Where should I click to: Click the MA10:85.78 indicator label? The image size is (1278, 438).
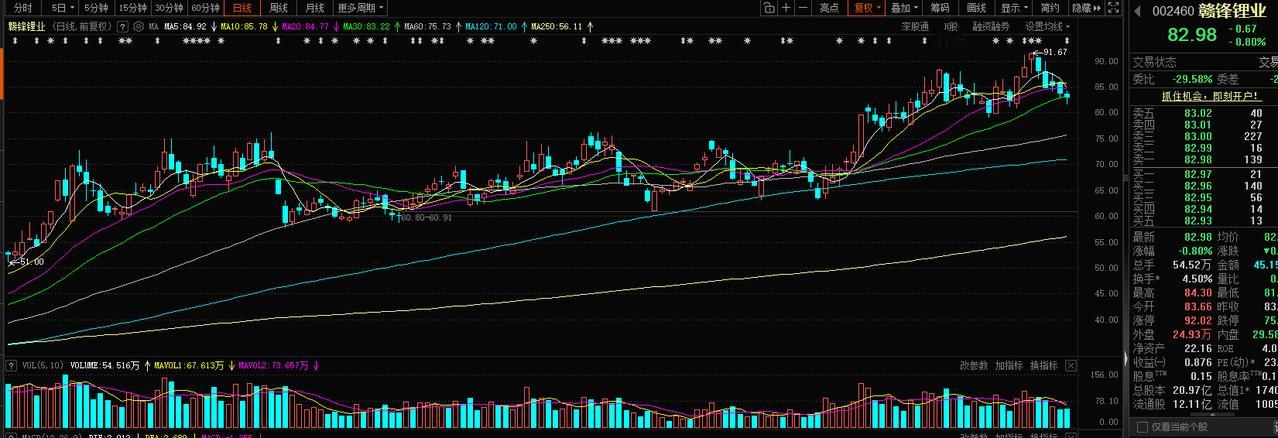(x=245, y=27)
